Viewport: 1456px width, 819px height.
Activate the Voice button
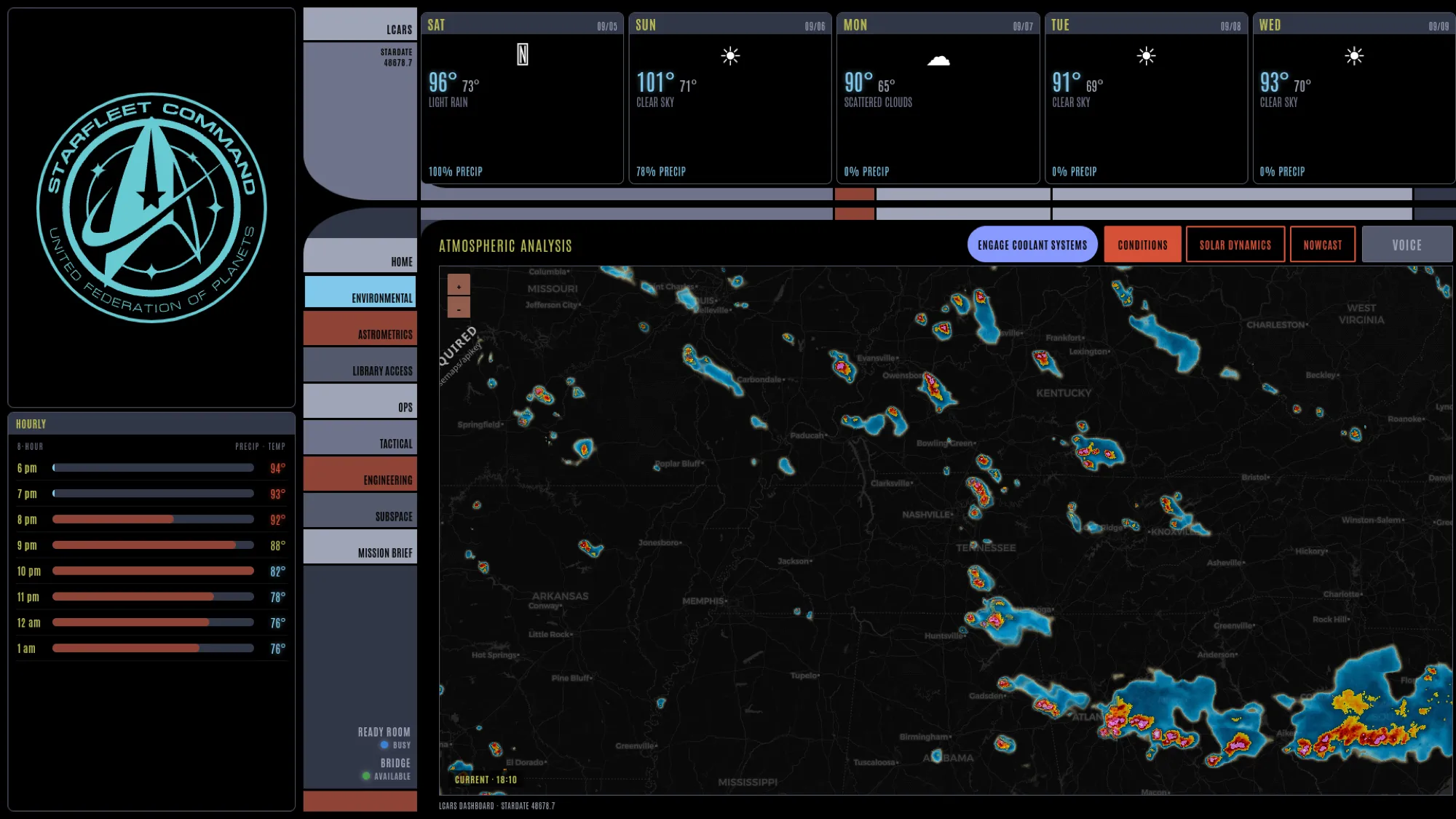pos(1407,245)
